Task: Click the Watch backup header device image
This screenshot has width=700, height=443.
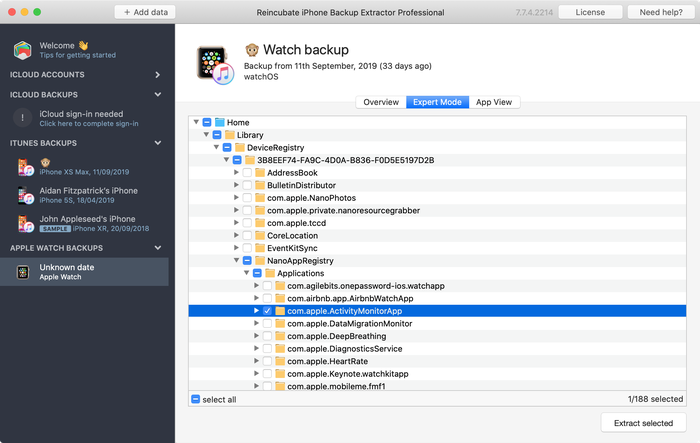Action: pos(215,64)
